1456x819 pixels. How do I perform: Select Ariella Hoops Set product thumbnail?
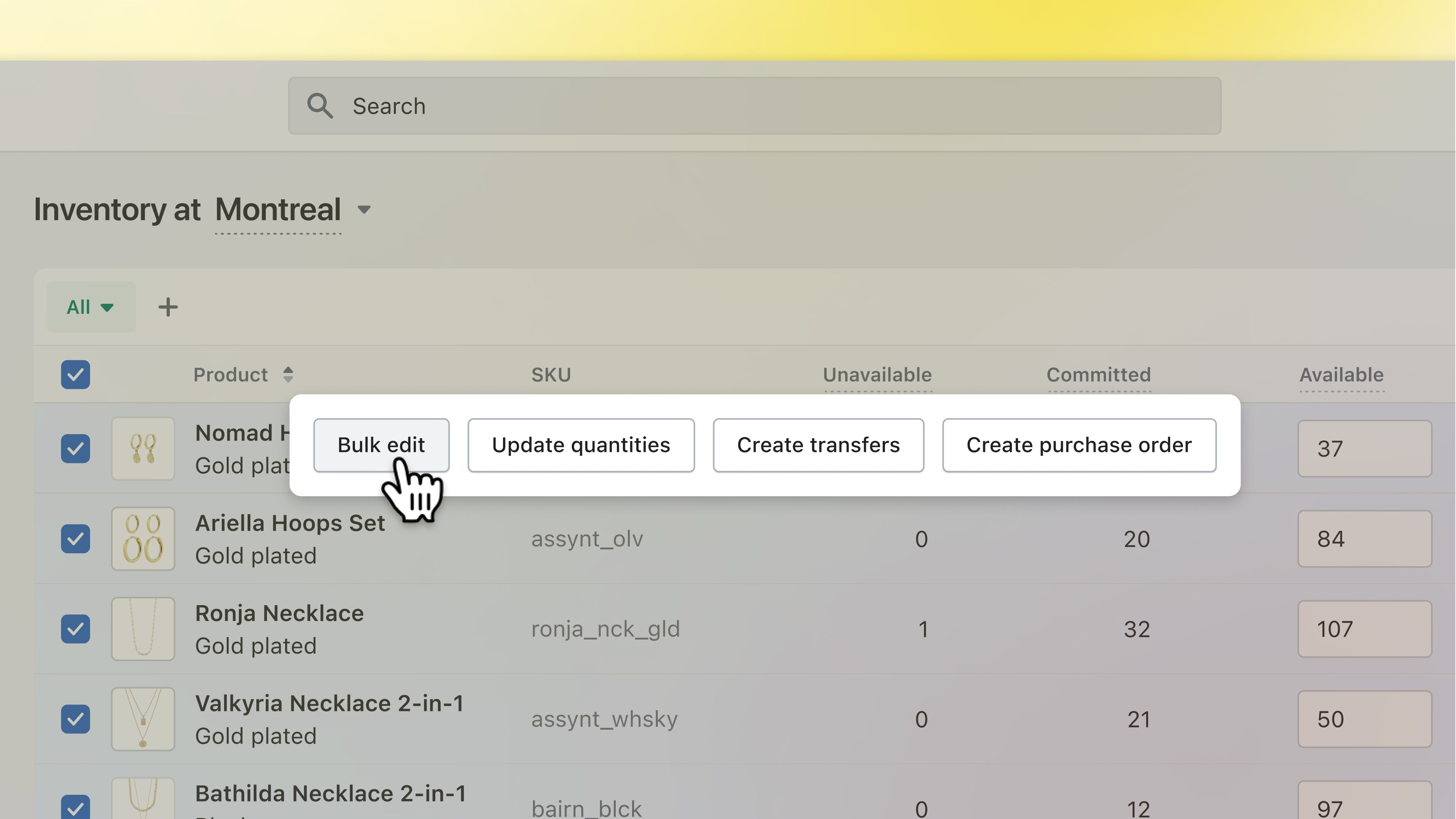click(142, 538)
